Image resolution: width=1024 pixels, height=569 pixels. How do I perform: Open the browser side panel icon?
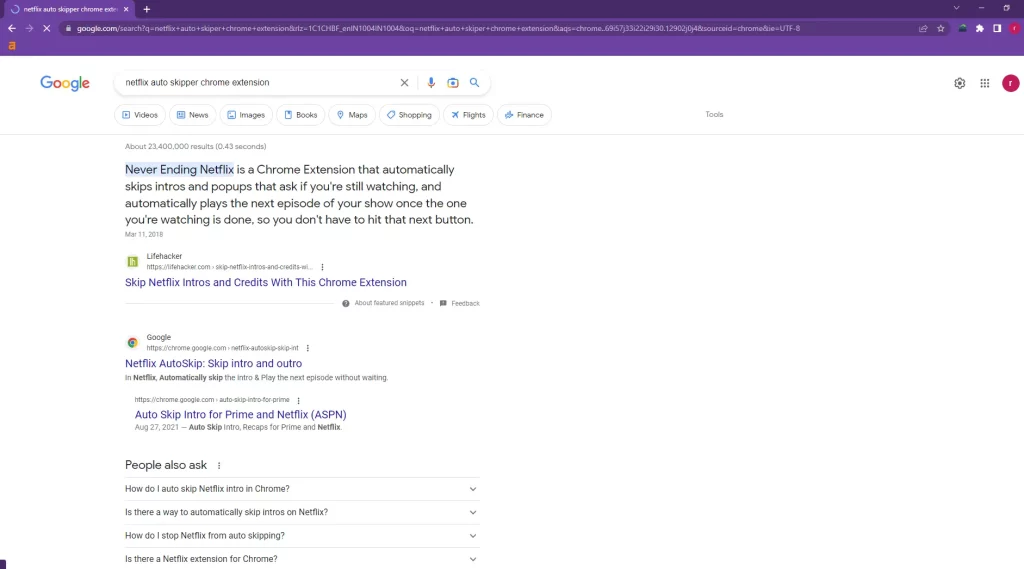point(997,28)
